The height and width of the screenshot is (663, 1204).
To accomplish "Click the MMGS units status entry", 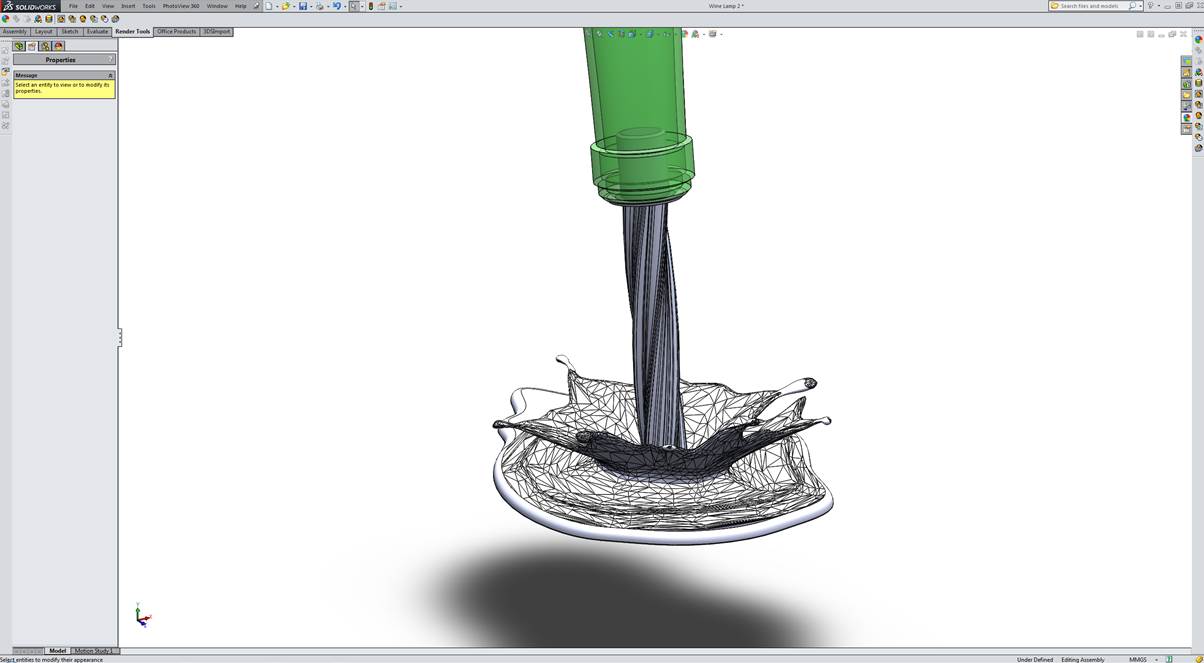I will pos(1138,659).
